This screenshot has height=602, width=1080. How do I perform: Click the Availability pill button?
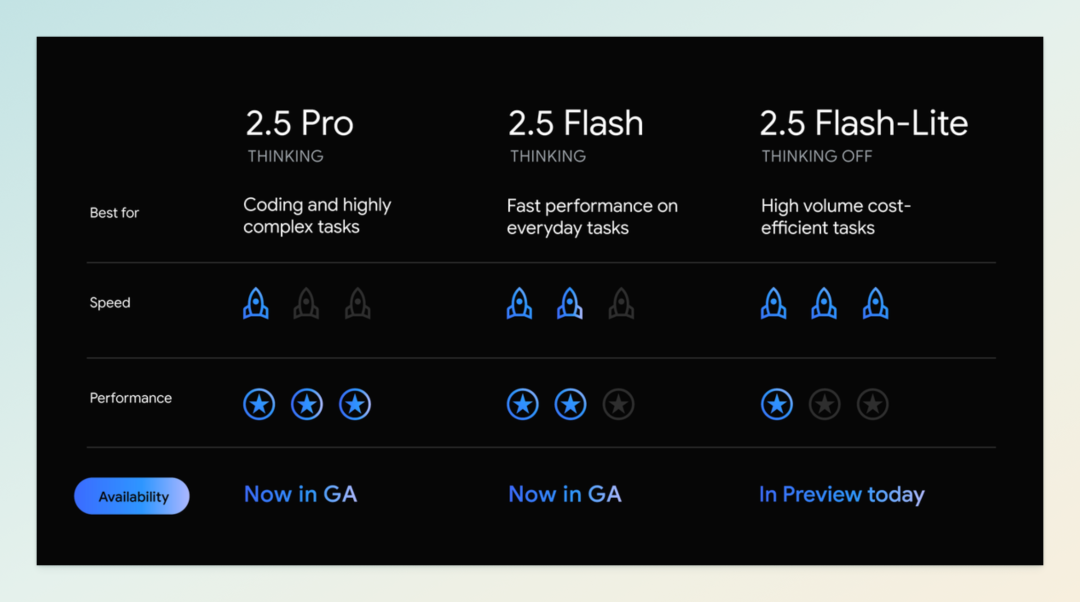tap(132, 496)
